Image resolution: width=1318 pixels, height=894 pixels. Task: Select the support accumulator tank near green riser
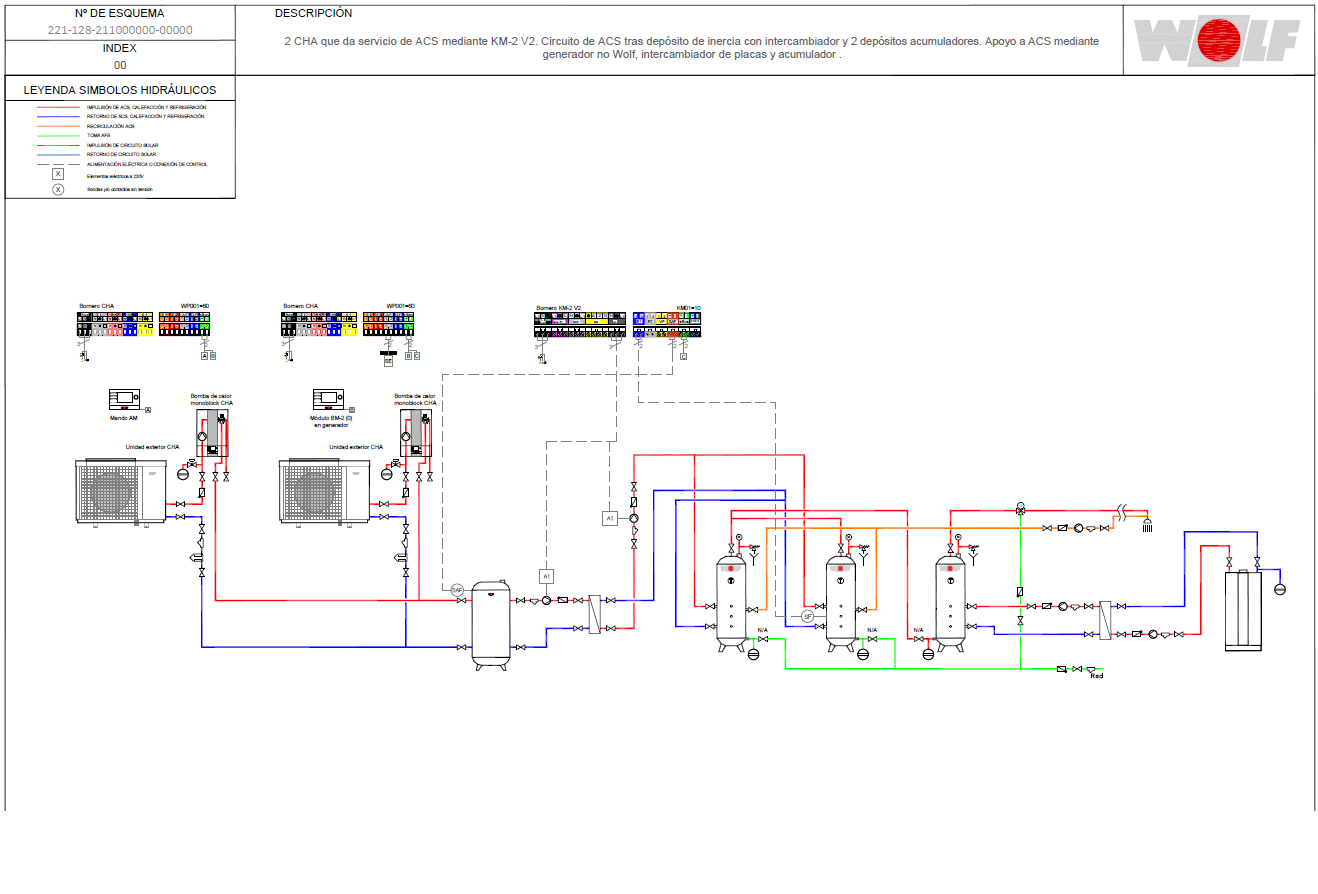951,605
